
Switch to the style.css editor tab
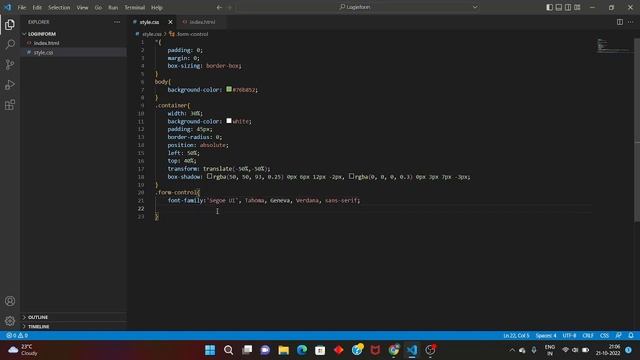(152, 22)
